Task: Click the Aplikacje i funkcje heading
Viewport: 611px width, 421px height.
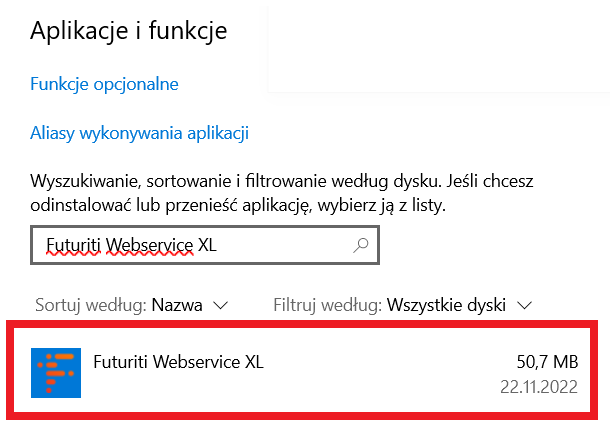Action: 129,31
